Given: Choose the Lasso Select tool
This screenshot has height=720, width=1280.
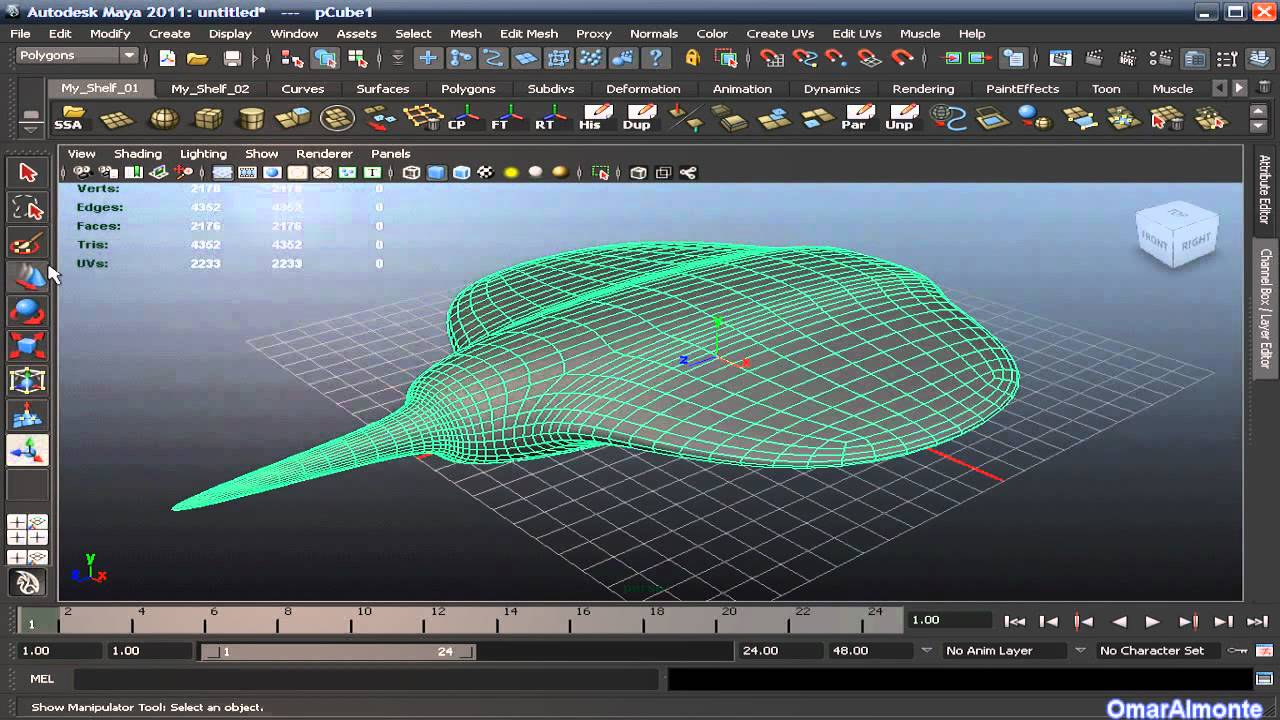Looking at the screenshot, I should pos(27,208).
